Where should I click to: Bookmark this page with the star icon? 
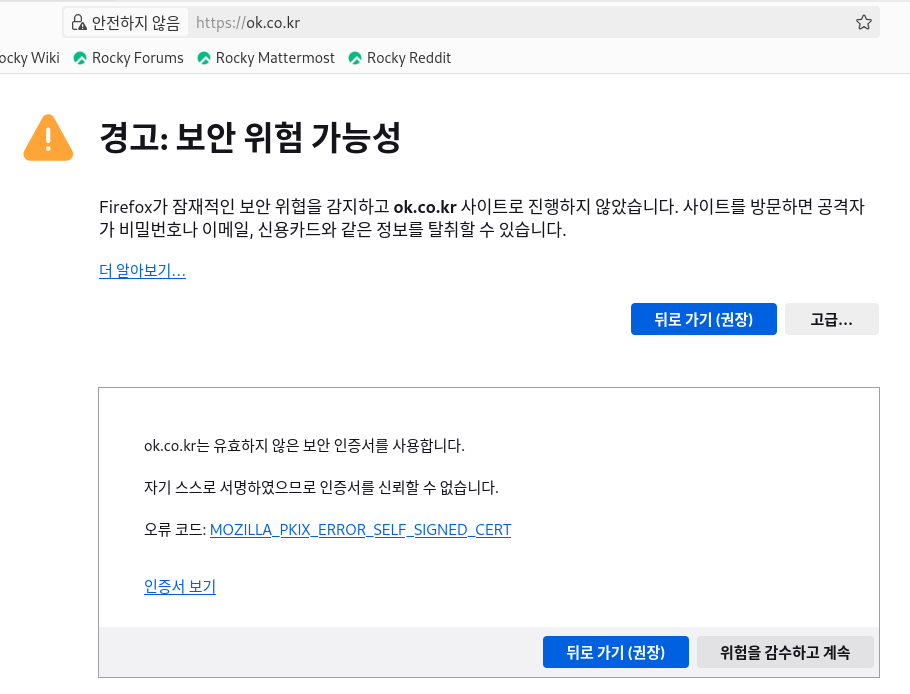pyautogui.click(x=864, y=23)
